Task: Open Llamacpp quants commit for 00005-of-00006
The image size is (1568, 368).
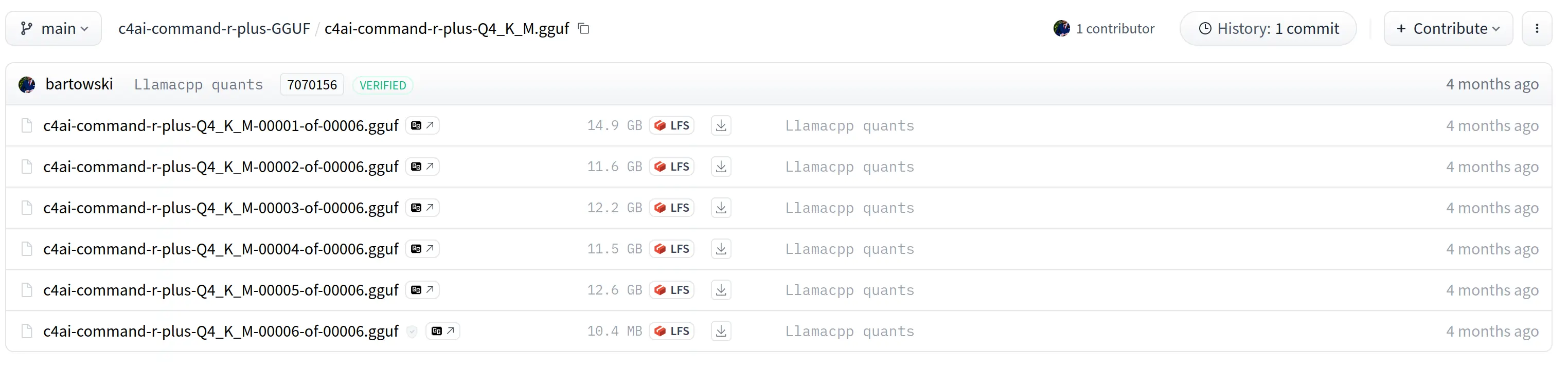Action: (850, 290)
